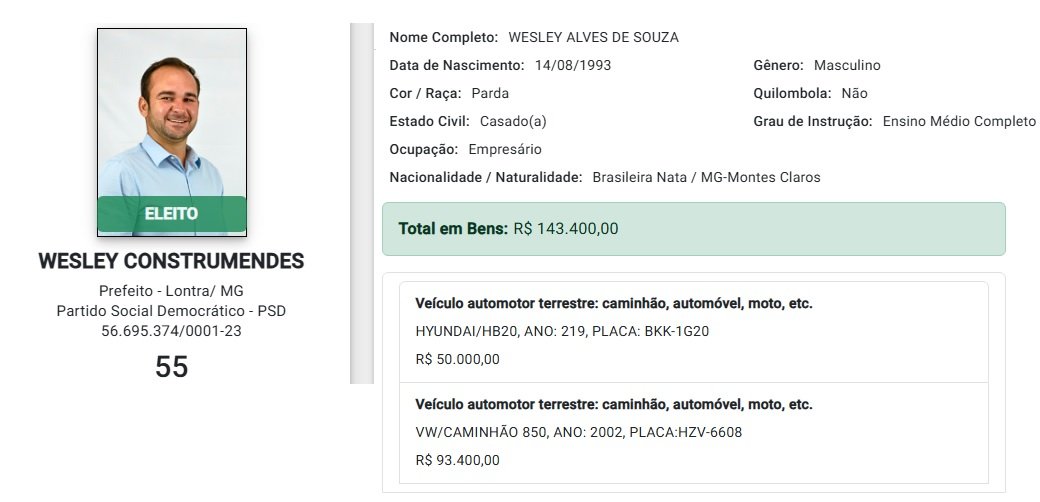
Task: Click the Ocupação value Empresário
Action: pos(505,150)
